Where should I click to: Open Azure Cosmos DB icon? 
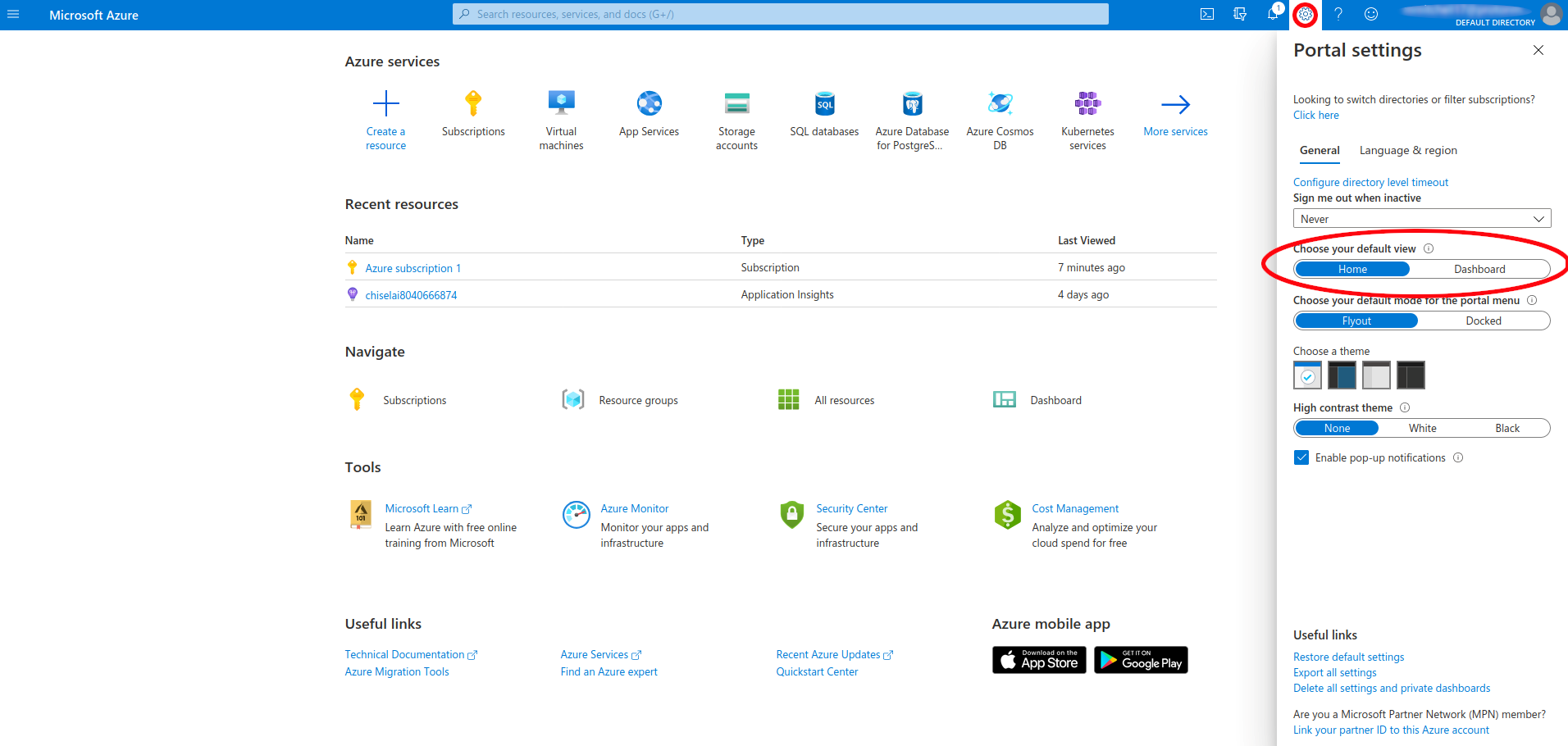click(1000, 104)
